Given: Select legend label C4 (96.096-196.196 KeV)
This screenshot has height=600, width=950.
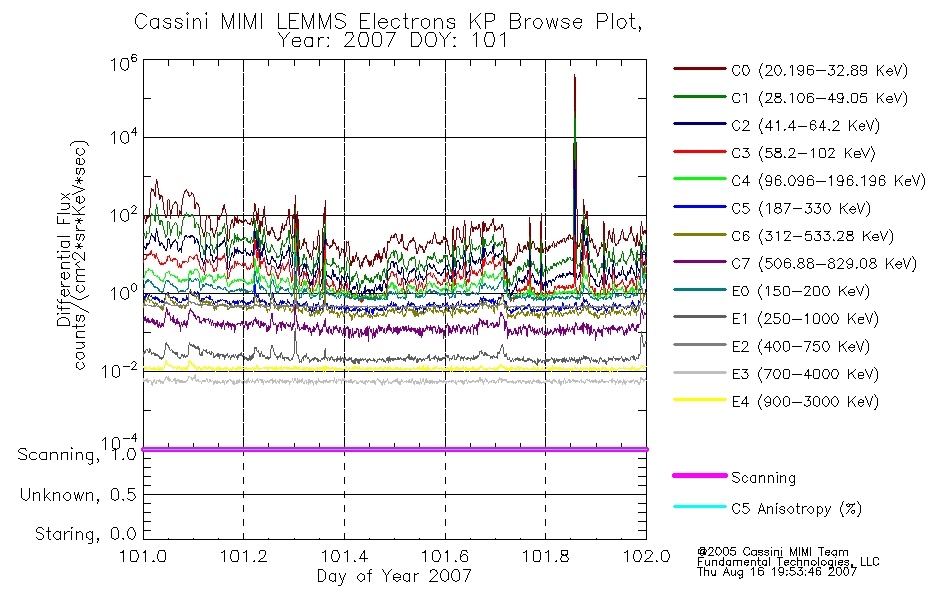Looking at the screenshot, I should click(829, 181).
